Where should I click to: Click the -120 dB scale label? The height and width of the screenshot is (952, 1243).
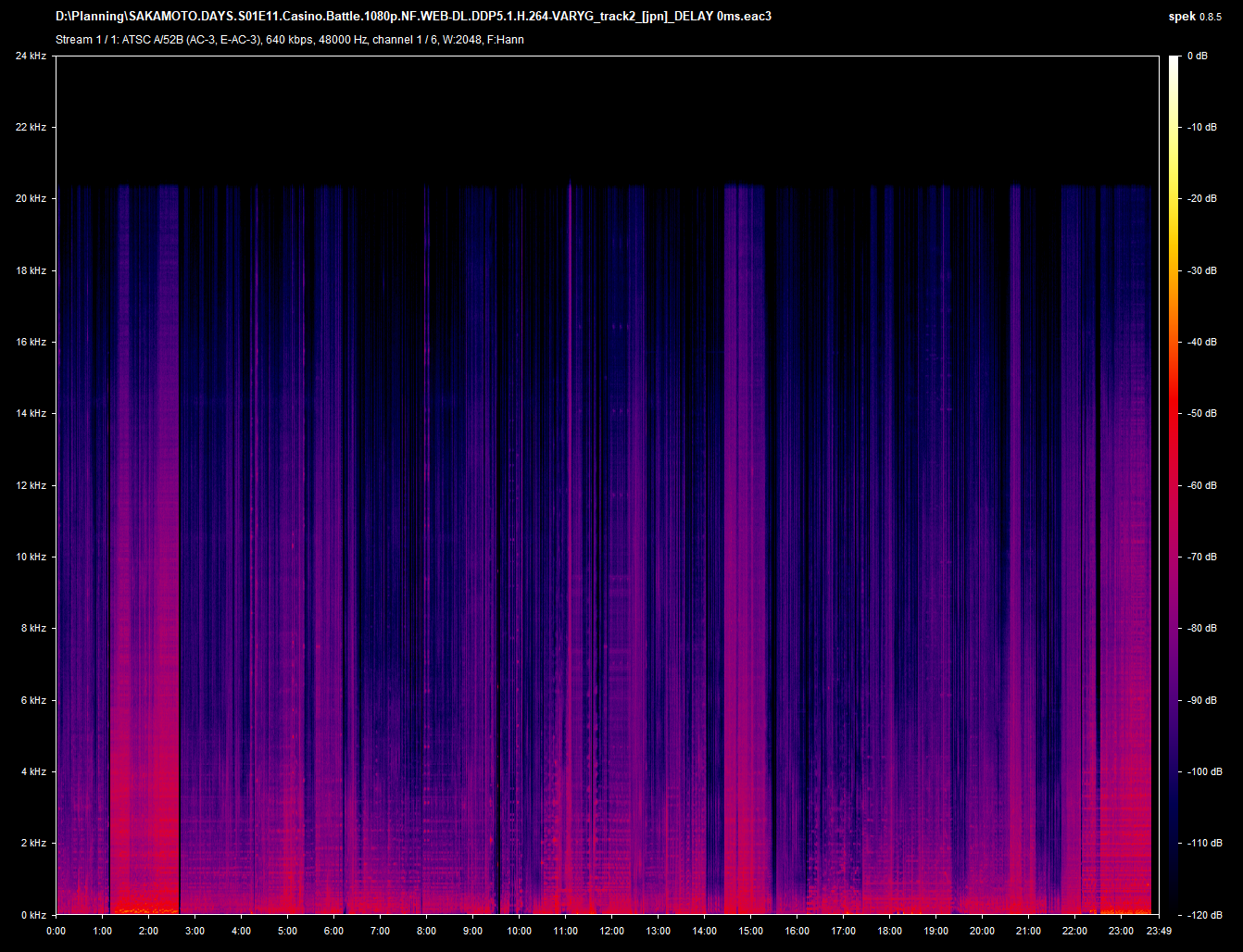[1202, 915]
